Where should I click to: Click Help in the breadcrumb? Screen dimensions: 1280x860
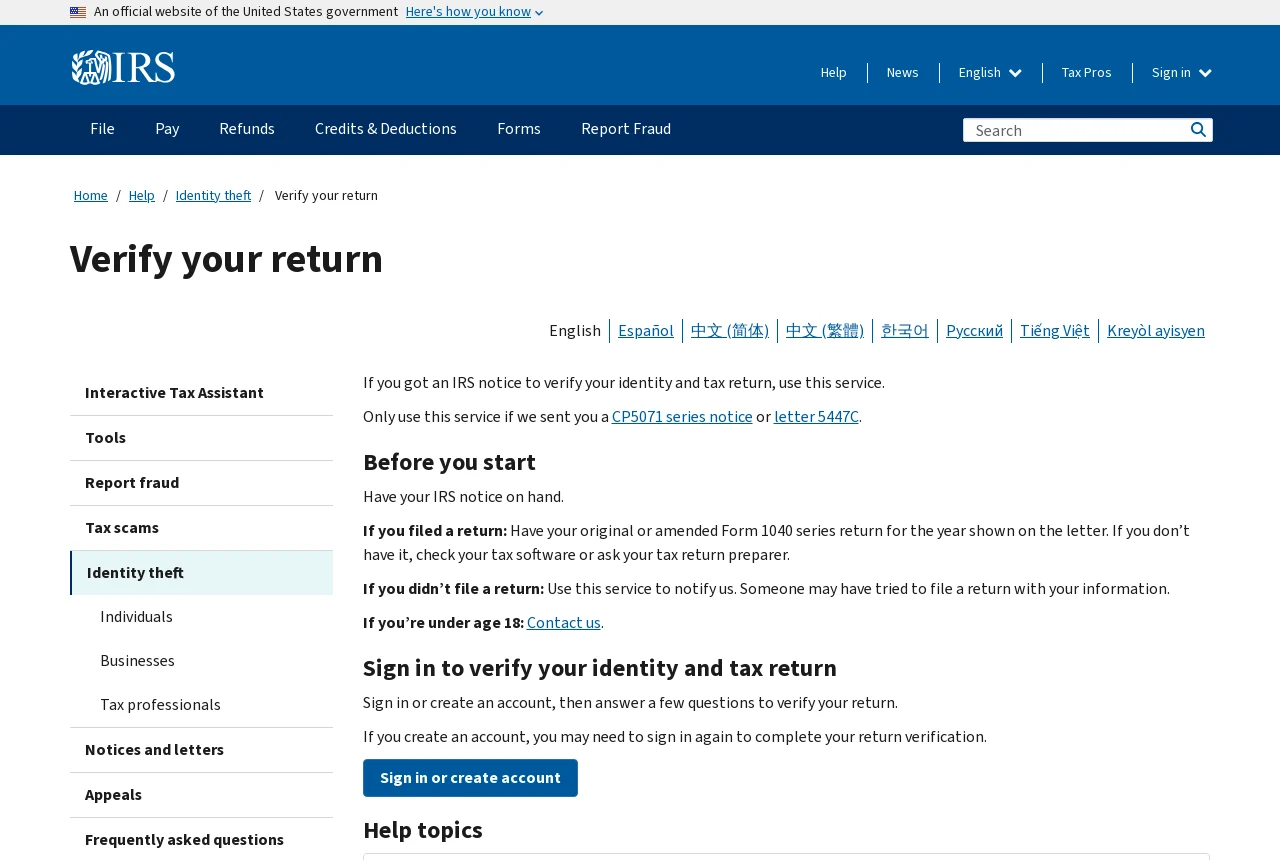coord(142,195)
